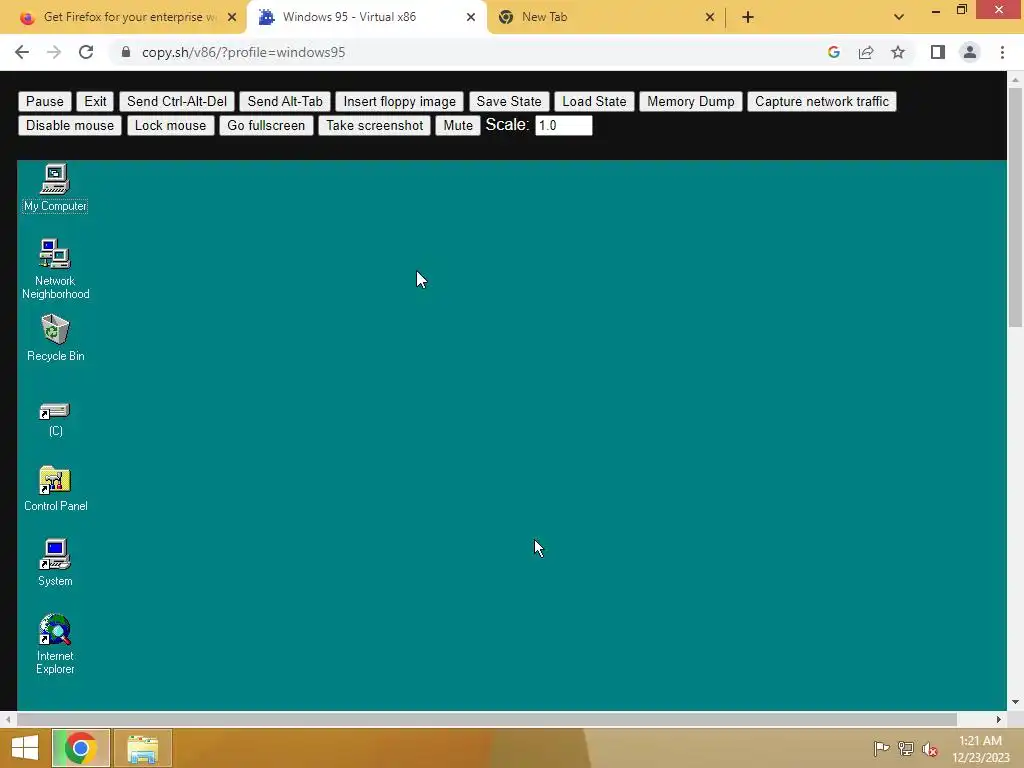Toggle the Disable mouse button

(x=70, y=125)
